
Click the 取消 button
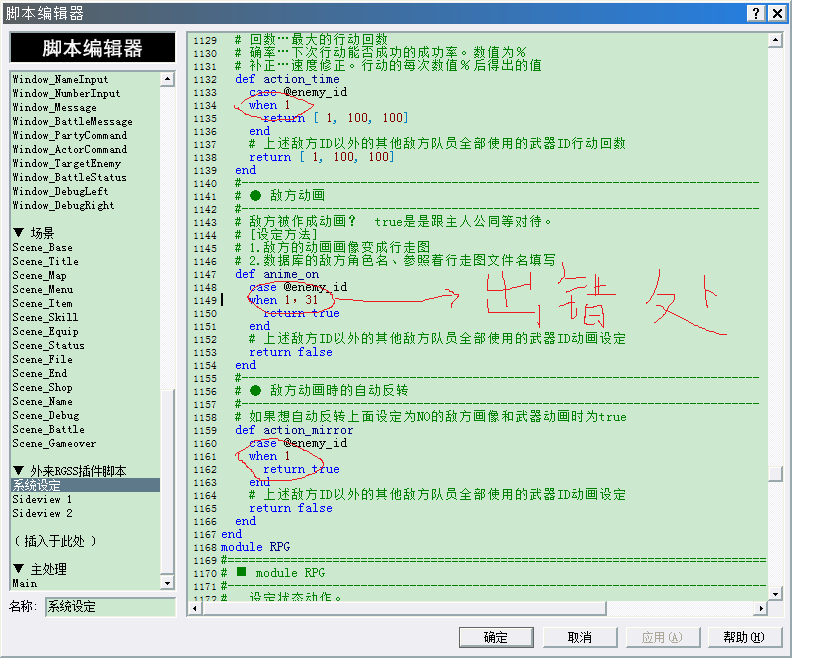tap(579, 637)
